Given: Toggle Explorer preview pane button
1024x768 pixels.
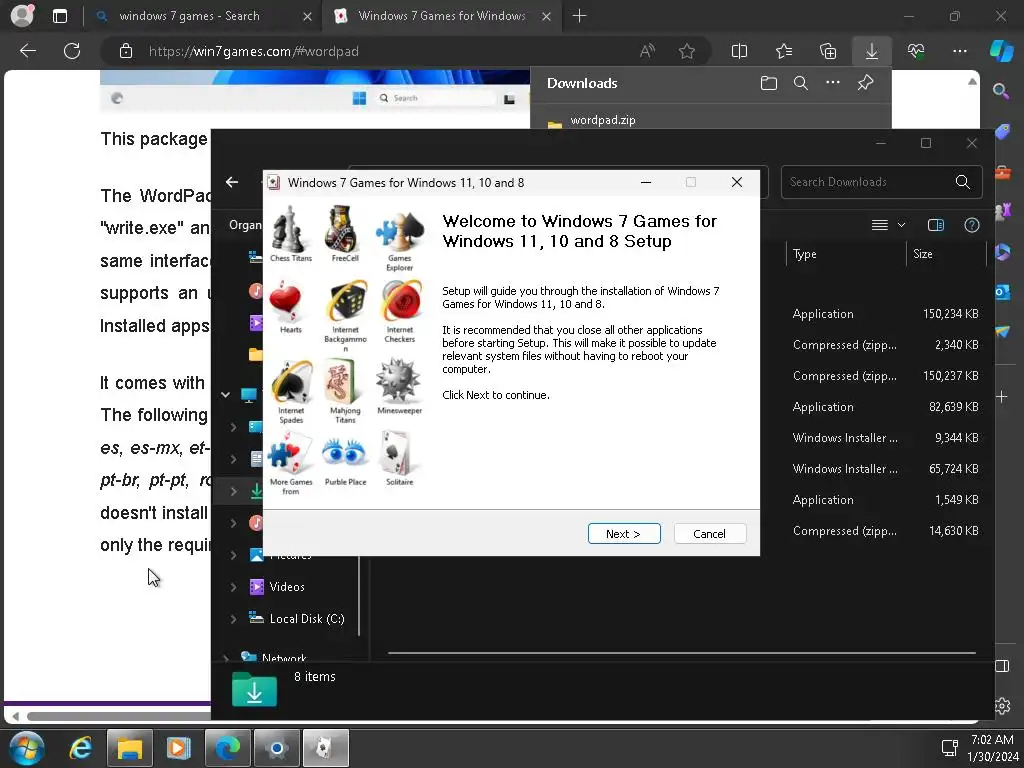Looking at the screenshot, I should [936, 225].
